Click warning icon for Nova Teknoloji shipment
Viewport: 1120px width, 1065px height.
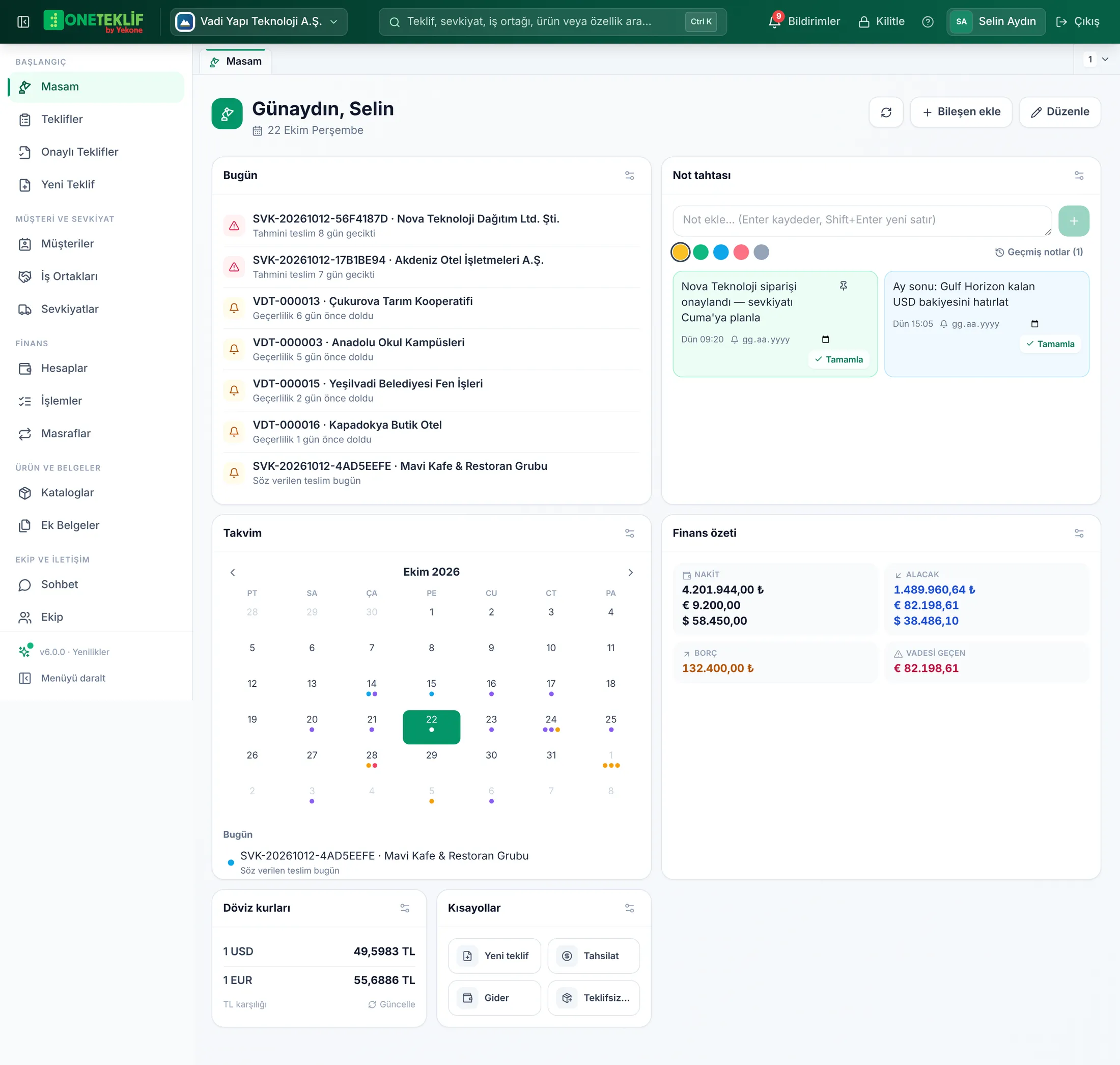click(234, 226)
